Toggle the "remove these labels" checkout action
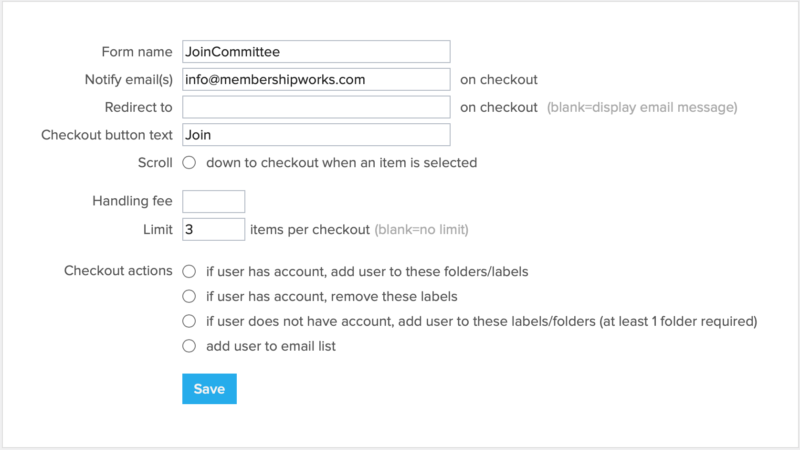 pyautogui.click(x=189, y=296)
